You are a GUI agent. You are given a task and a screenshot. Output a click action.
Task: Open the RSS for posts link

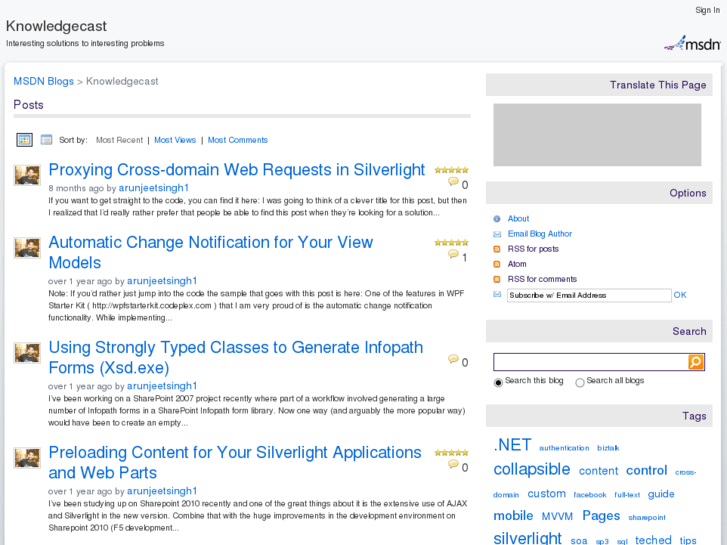(x=533, y=249)
